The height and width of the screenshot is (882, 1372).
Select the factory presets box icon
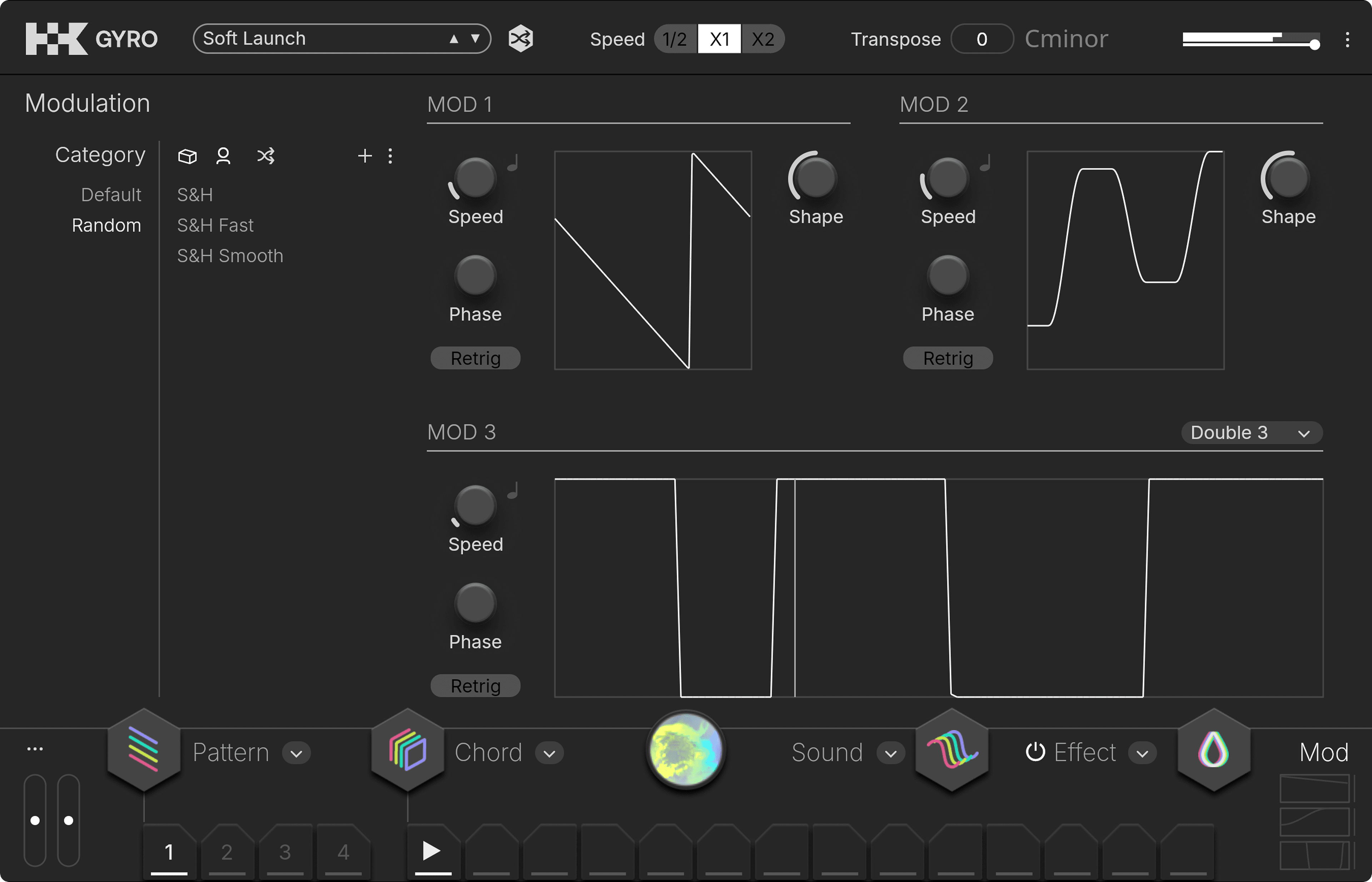pos(187,156)
